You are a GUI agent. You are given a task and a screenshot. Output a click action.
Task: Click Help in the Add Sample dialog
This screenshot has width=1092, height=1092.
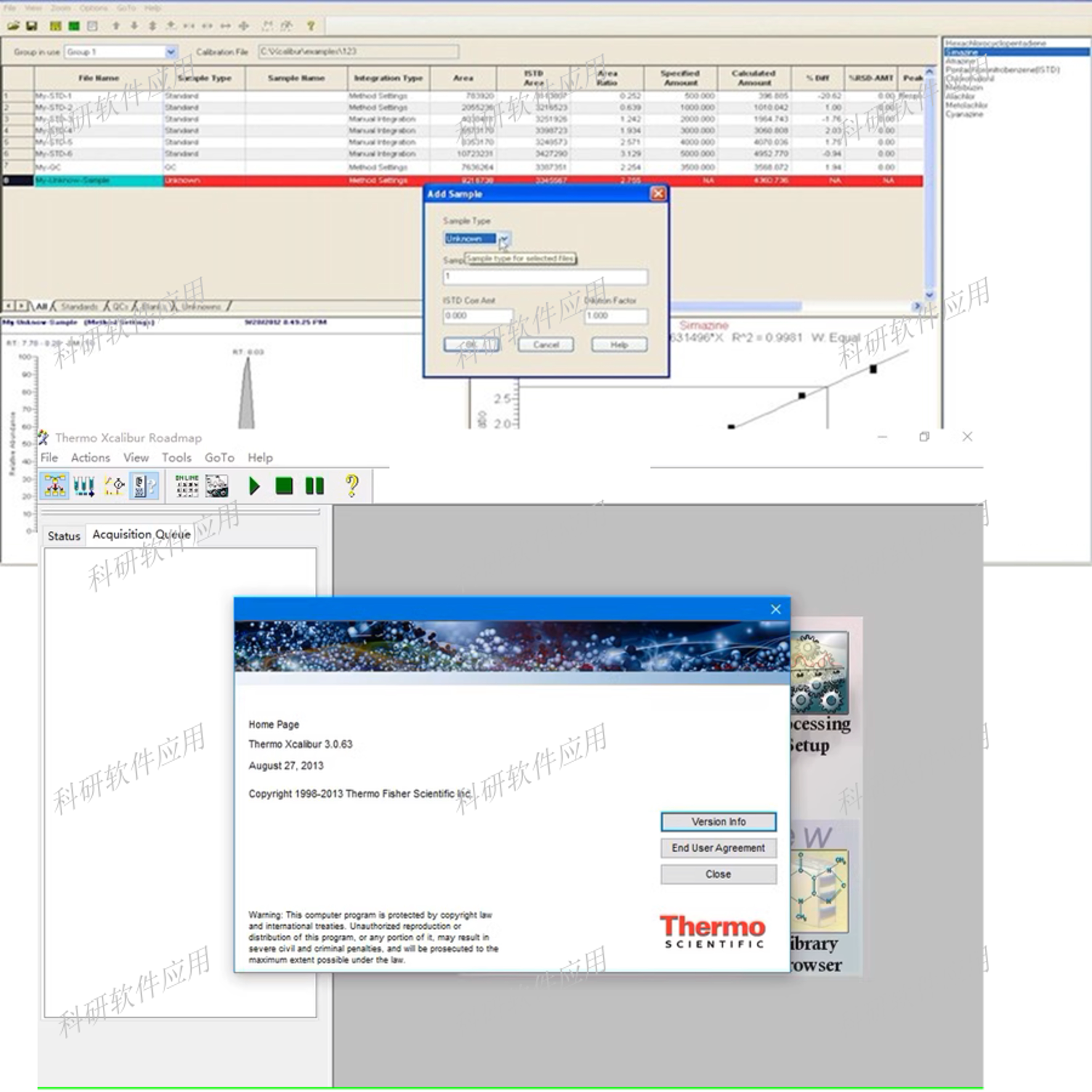pos(619,344)
